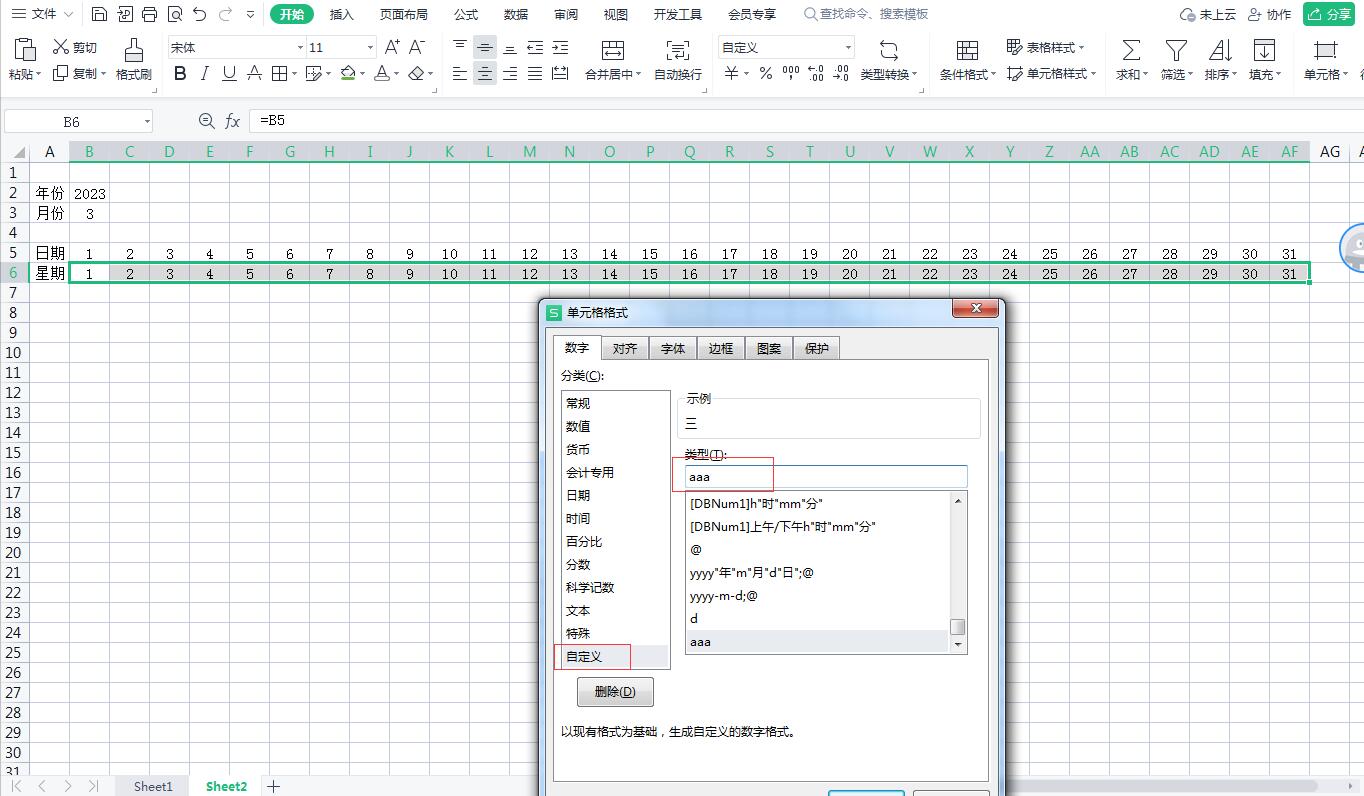Toggle bold formatting

click(x=180, y=74)
